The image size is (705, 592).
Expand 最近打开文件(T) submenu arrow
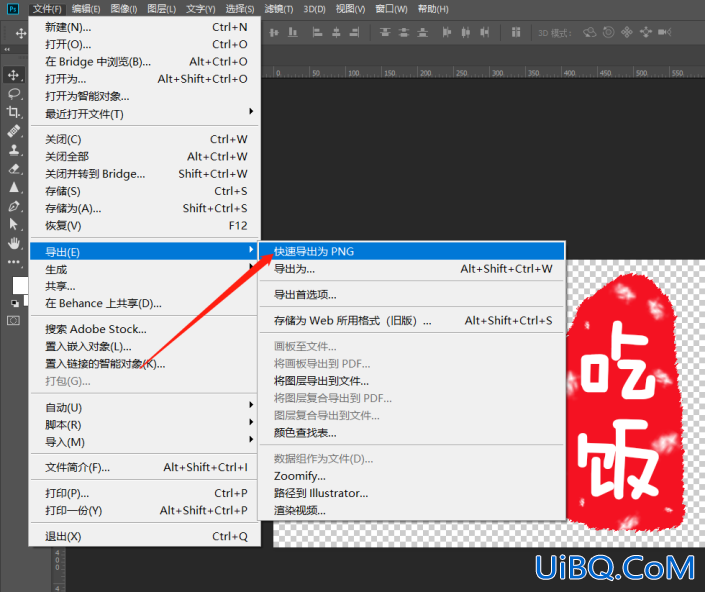[x=251, y=111]
